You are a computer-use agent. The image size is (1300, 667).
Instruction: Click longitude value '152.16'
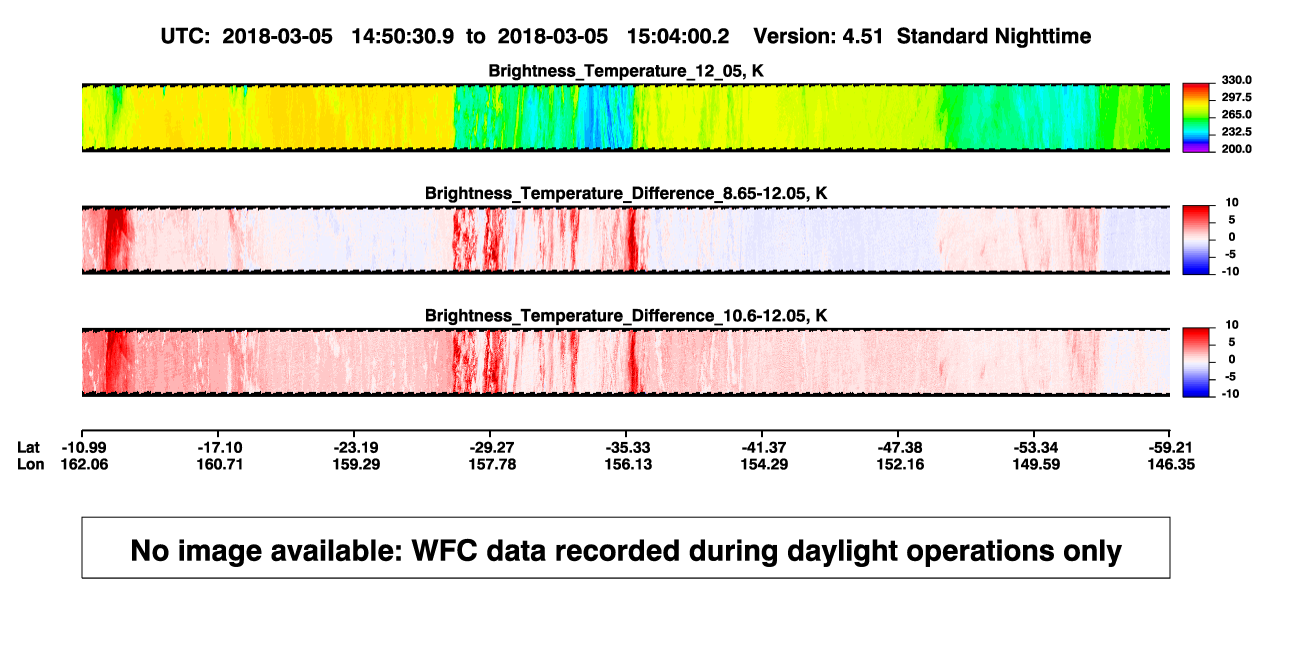pos(901,464)
